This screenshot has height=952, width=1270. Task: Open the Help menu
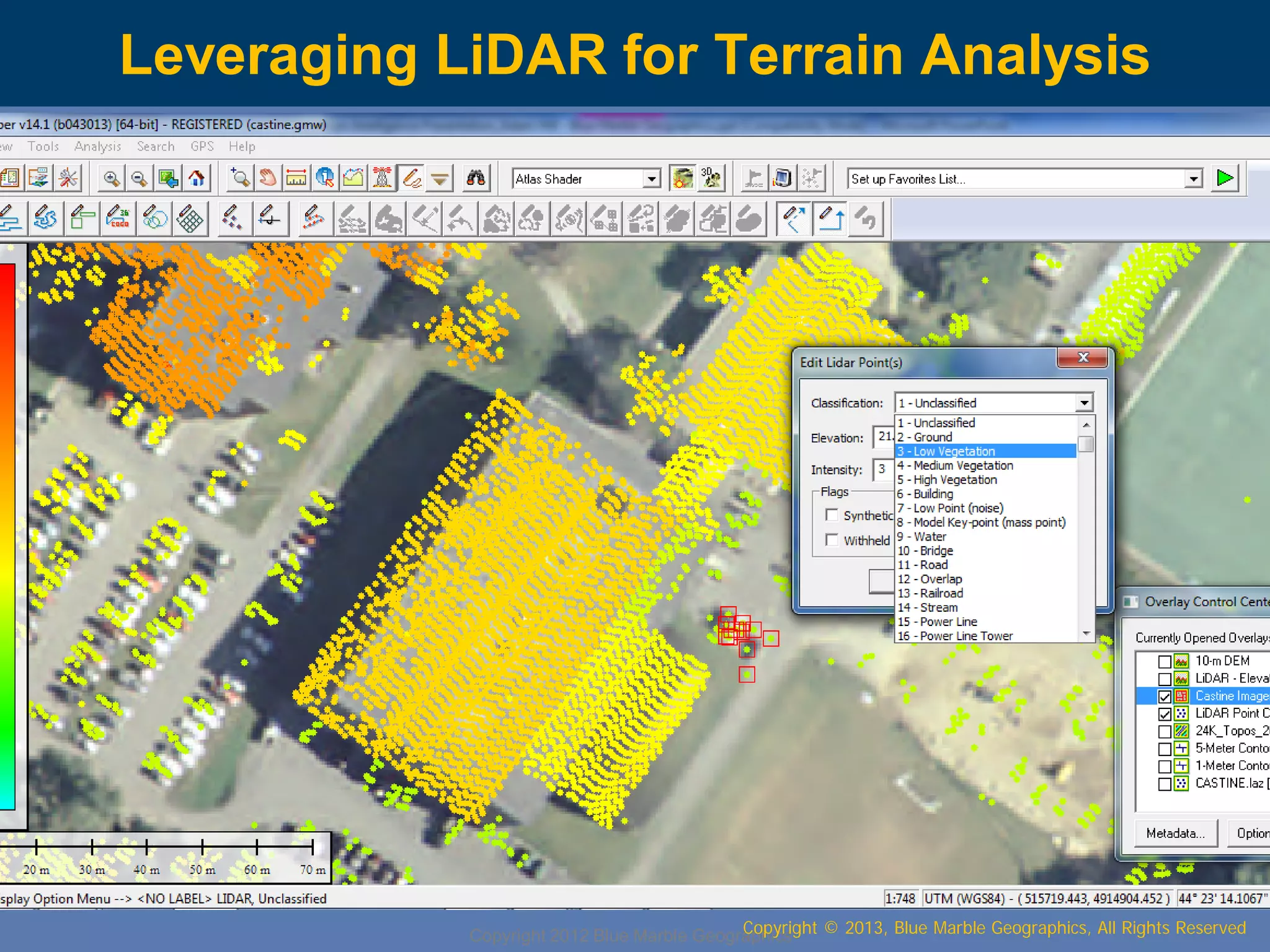tap(242, 146)
